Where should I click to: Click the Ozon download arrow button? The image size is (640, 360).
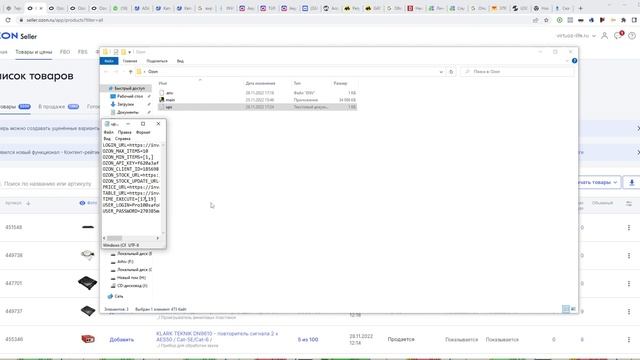(x=631, y=182)
